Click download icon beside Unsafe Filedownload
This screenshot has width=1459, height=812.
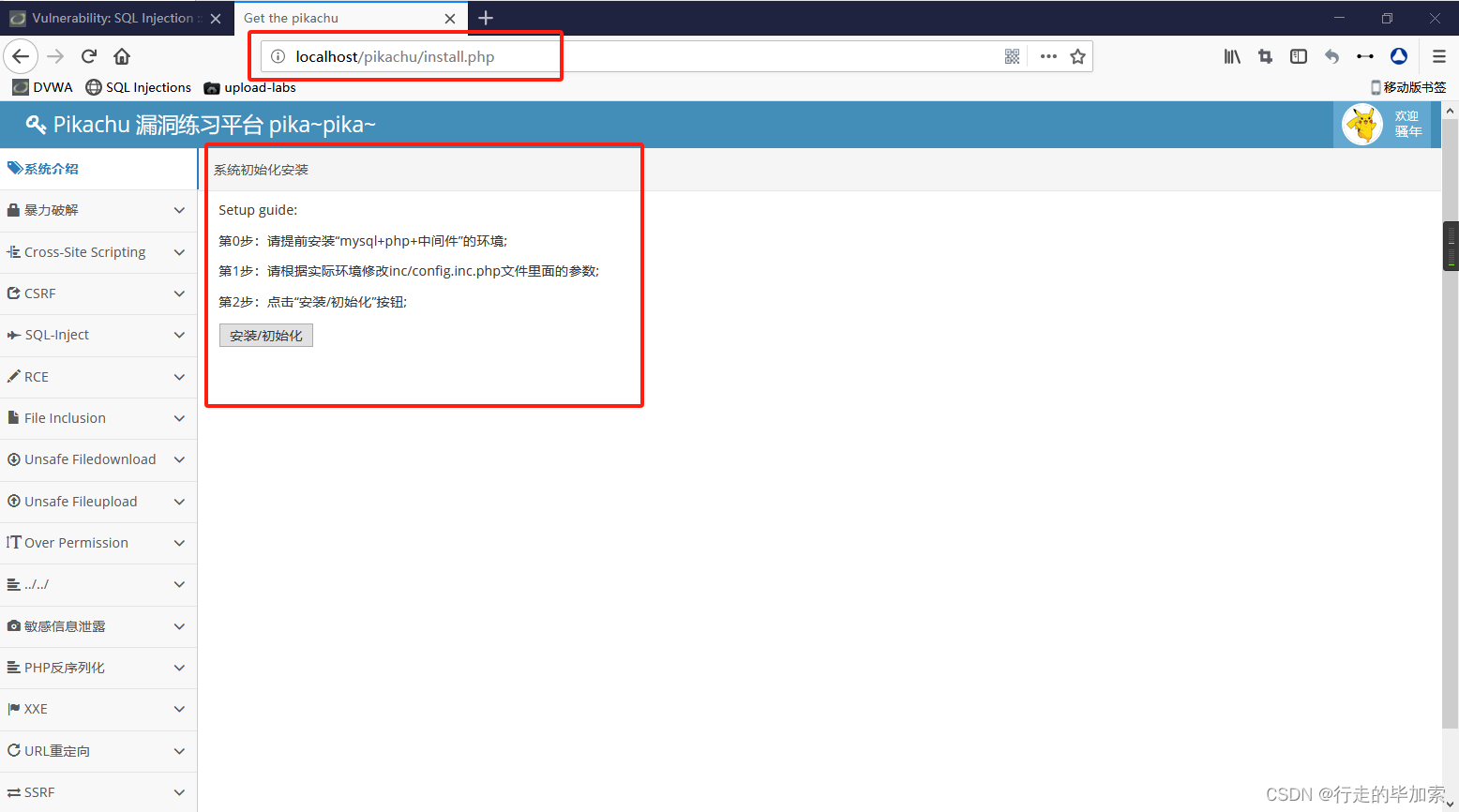coord(14,459)
